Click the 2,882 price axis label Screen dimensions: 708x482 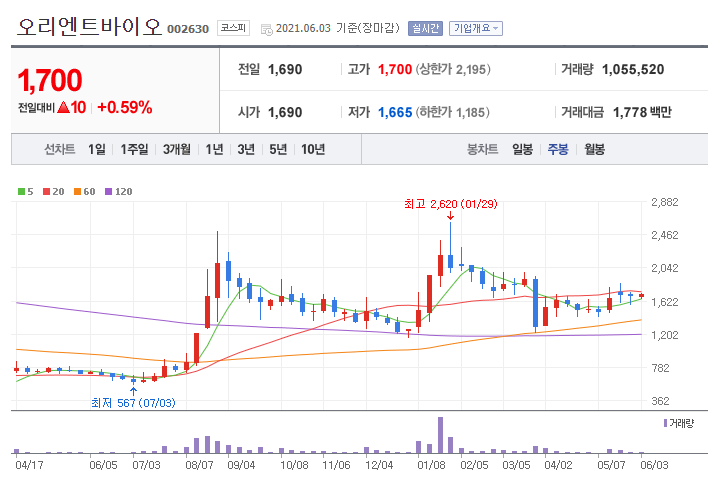pos(665,202)
